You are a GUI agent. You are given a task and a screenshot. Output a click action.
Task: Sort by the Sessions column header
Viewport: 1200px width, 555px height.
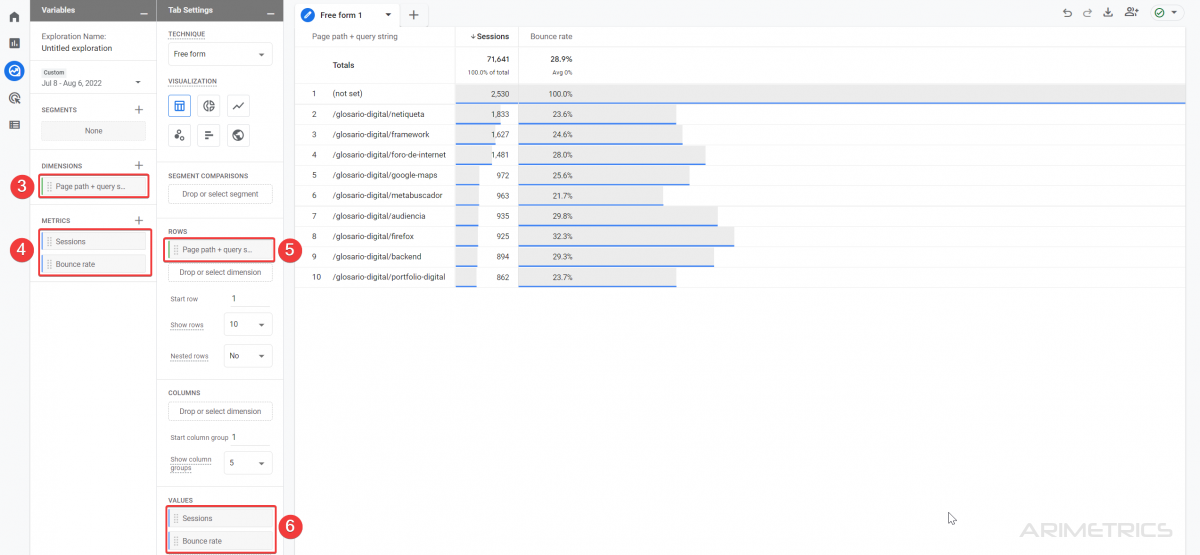[490, 36]
